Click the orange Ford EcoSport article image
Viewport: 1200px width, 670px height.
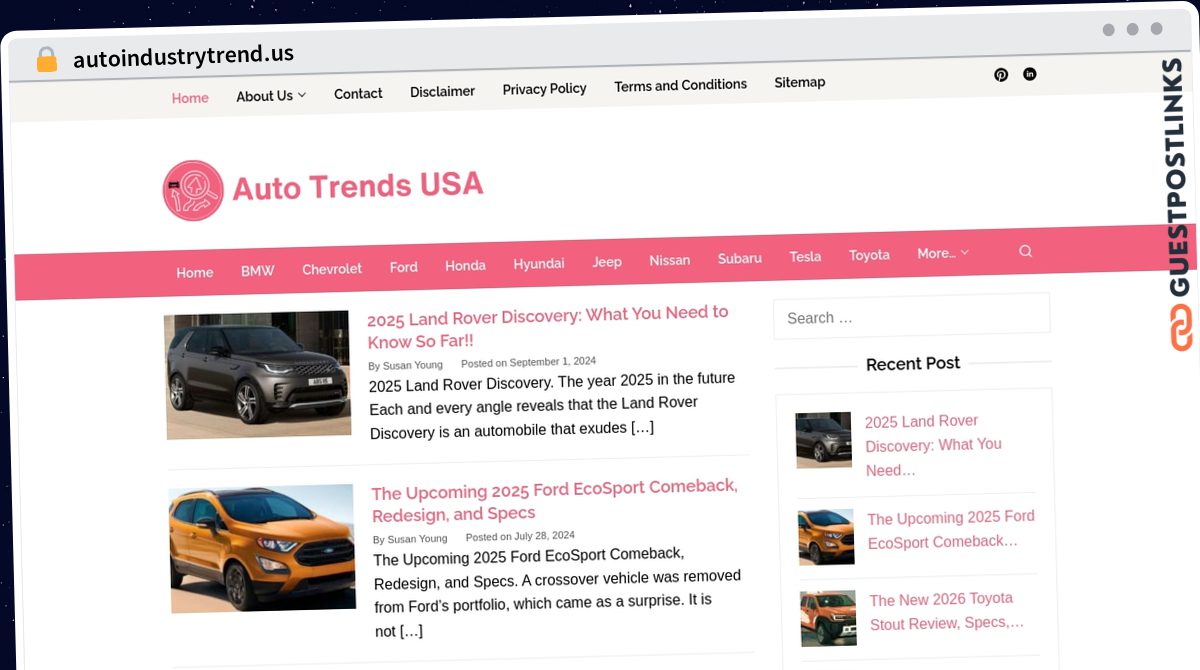click(x=262, y=549)
